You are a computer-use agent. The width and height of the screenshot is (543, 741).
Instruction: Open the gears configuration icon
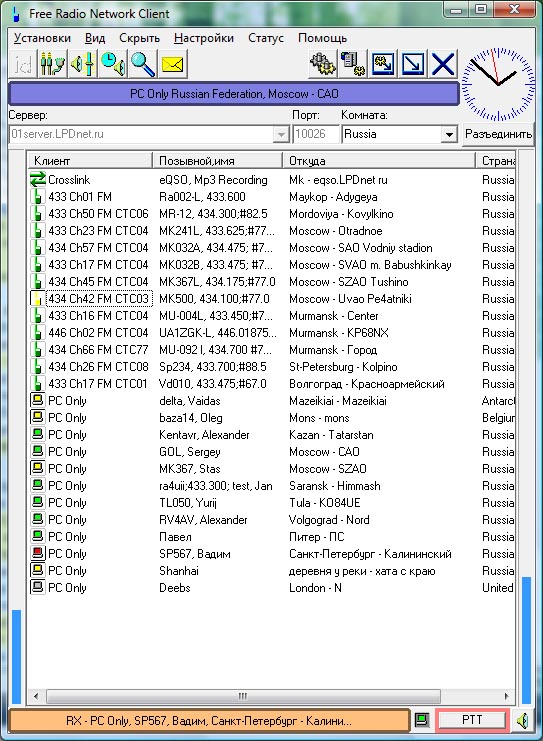point(323,63)
